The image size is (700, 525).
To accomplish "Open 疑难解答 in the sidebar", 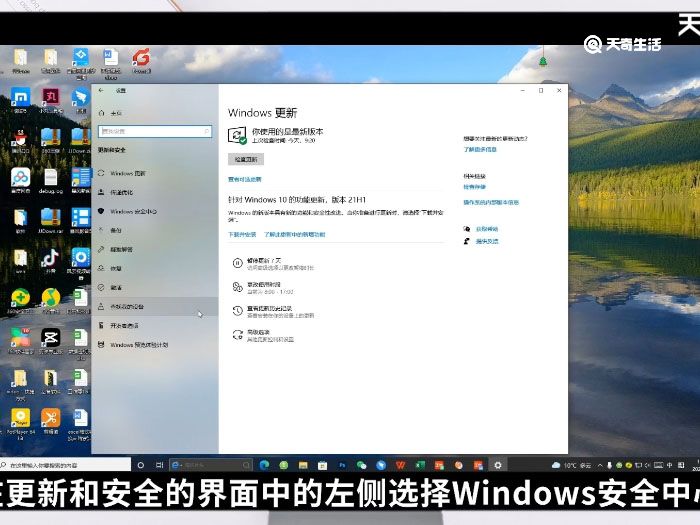I will (x=155, y=249).
